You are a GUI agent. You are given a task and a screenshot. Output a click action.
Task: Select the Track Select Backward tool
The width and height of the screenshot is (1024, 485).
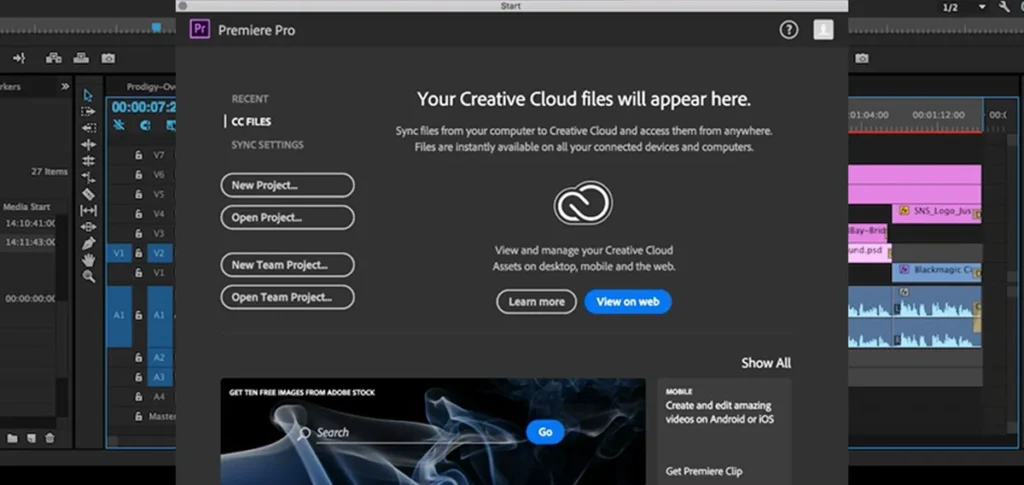click(88, 128)
